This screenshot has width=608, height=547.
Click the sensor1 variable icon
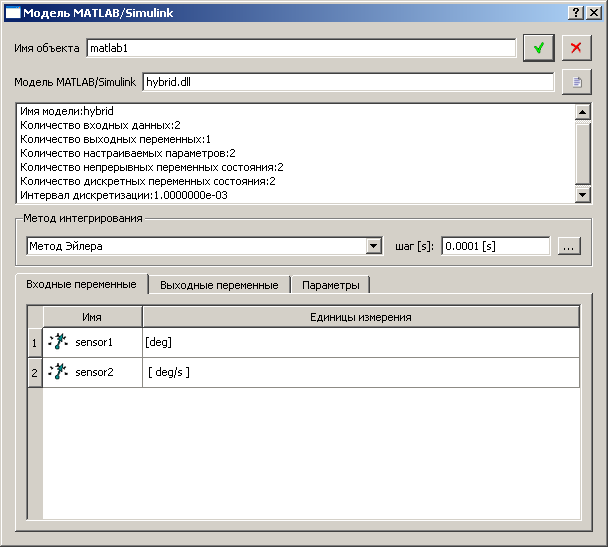[x=58, y=342]
